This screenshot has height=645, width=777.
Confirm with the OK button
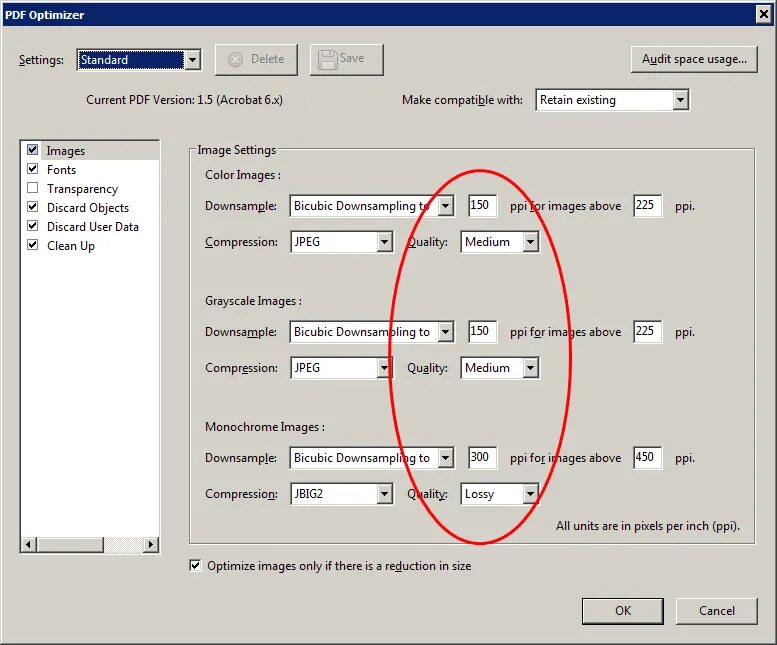[623, 611]
